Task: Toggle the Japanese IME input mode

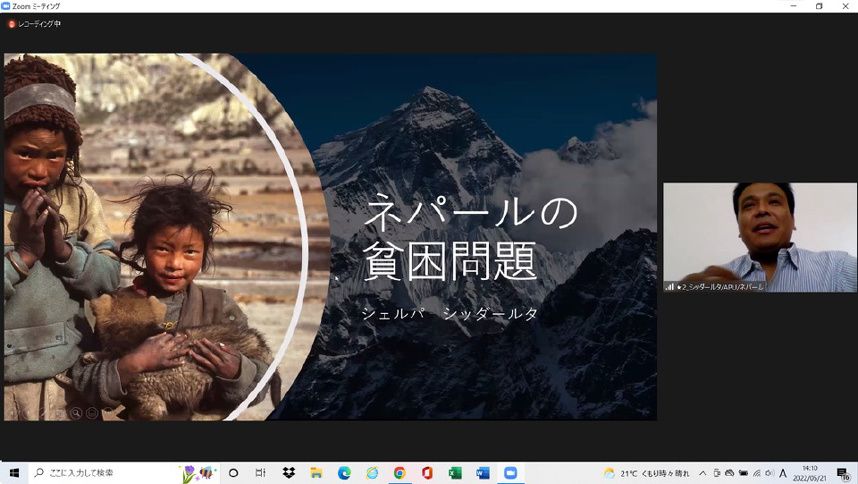Action: (x=783, y=473)
